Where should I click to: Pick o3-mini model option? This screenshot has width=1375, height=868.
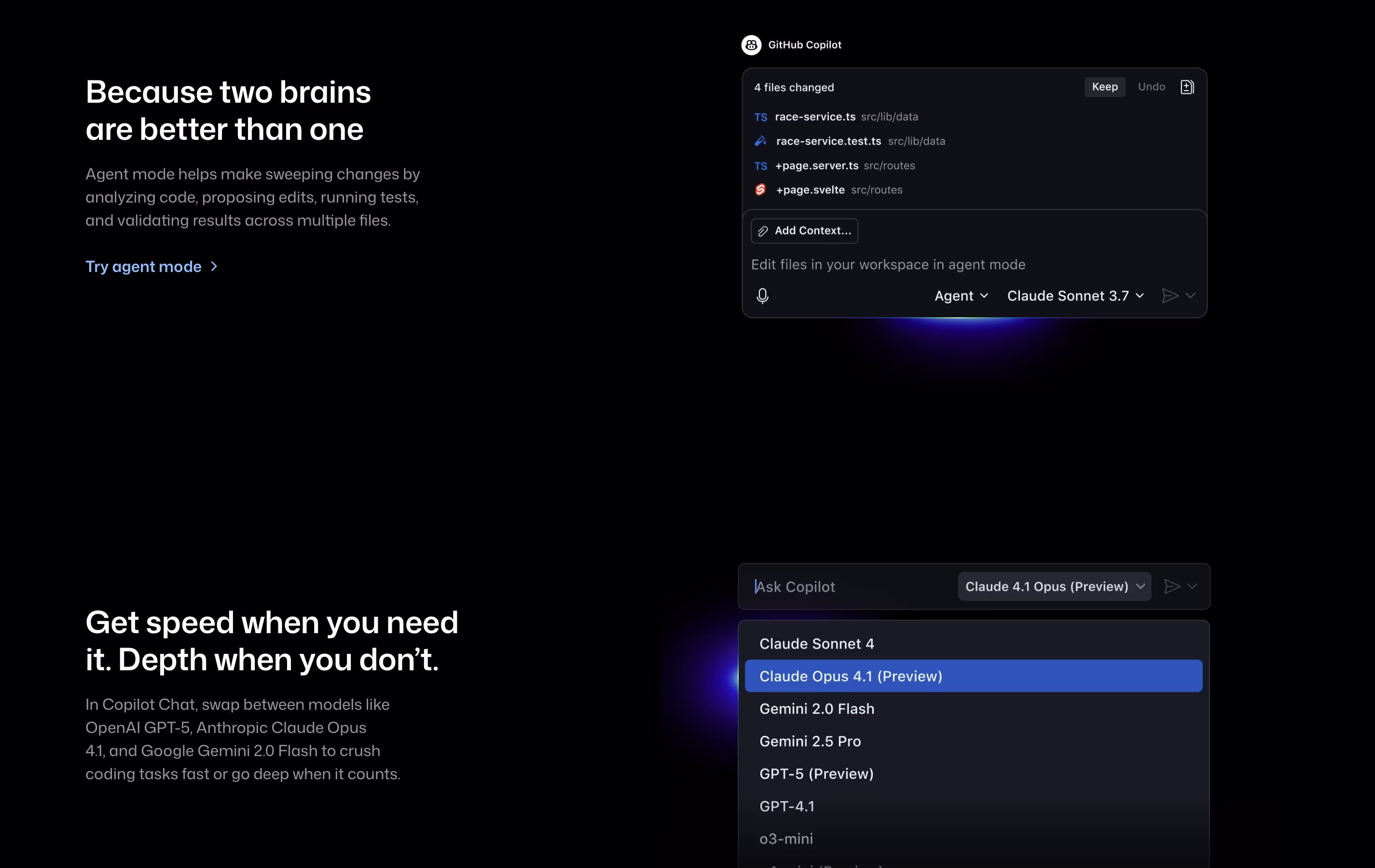(974, 839)
